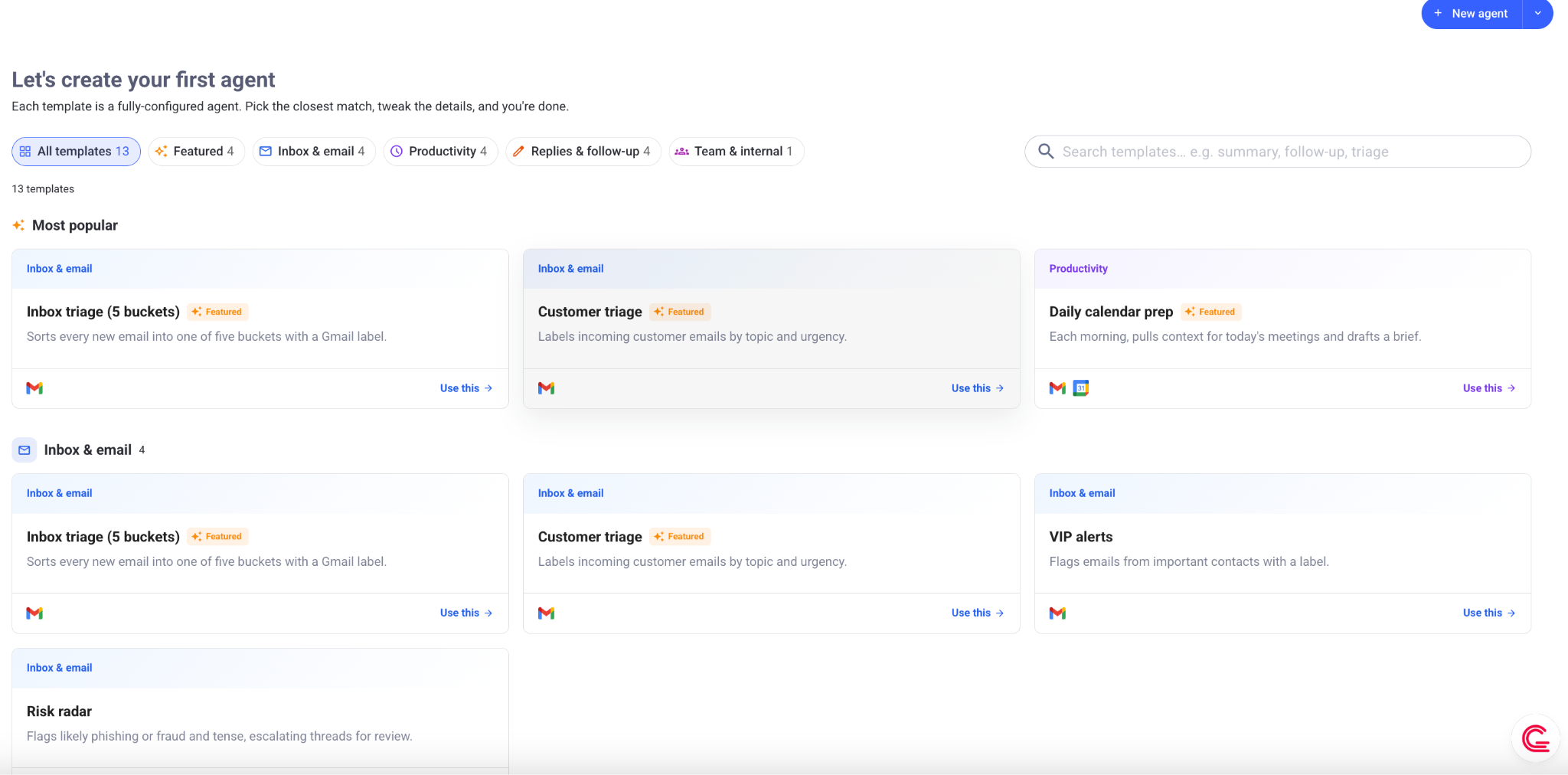Viewport: 1568px width, 775px height.
Task: Click 'Flags emails from important contacts' description
Action: [x=1189, y=561]
